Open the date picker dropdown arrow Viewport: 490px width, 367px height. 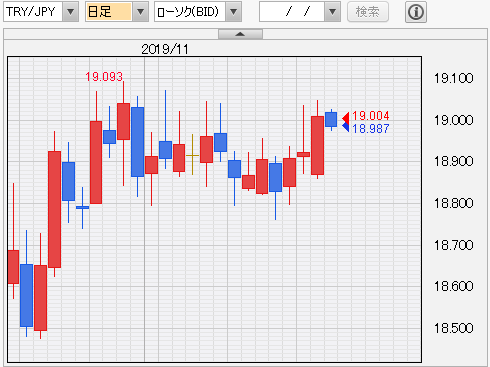point(332,12)
